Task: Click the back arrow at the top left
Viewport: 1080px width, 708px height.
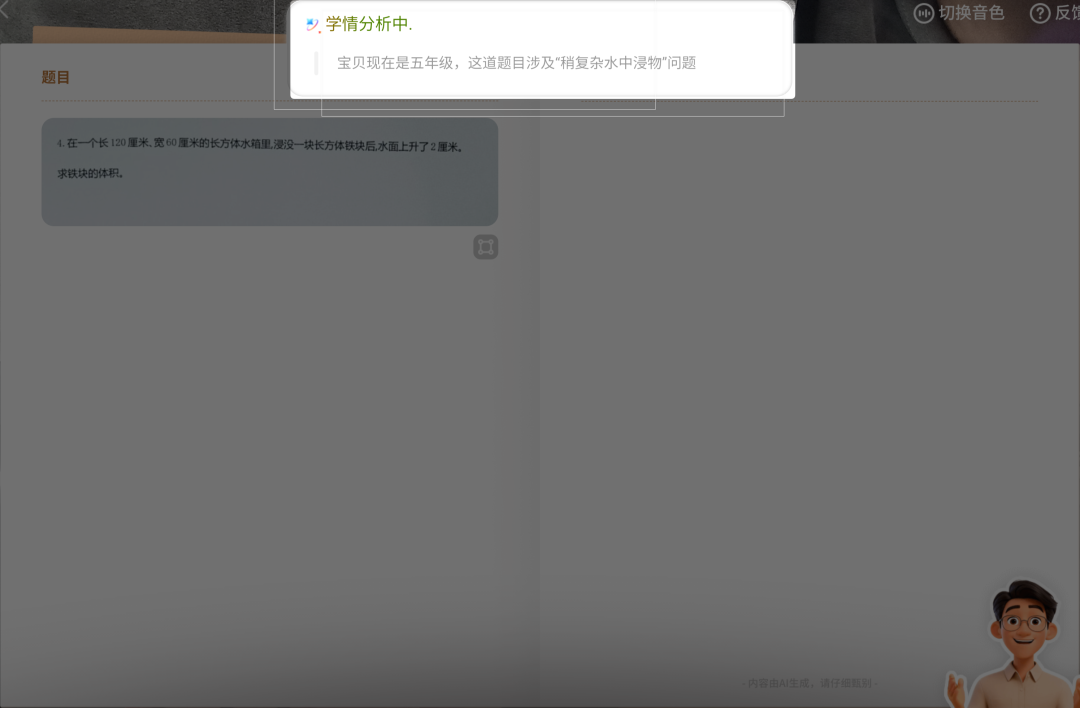Action: (x=5, y=9)
